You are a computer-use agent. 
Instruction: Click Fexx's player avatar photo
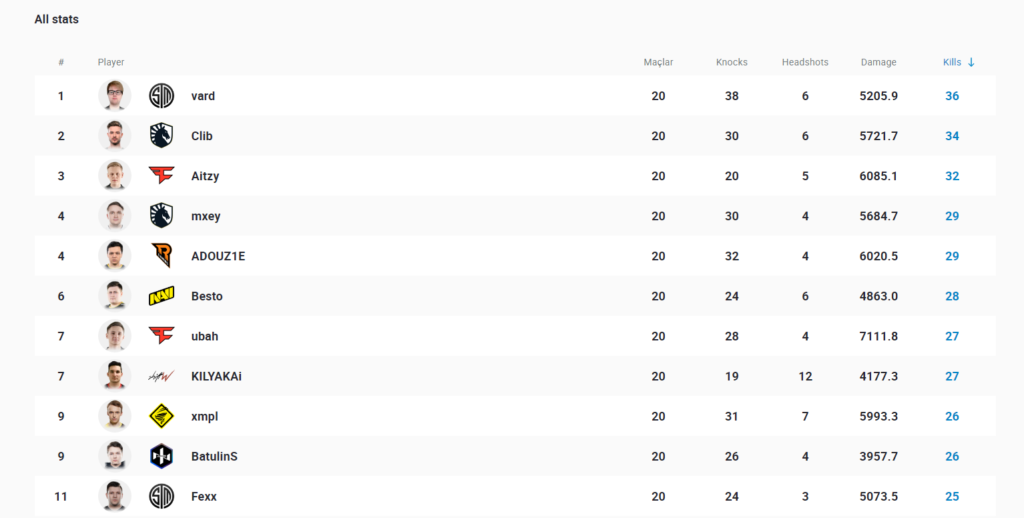(115, 496)
